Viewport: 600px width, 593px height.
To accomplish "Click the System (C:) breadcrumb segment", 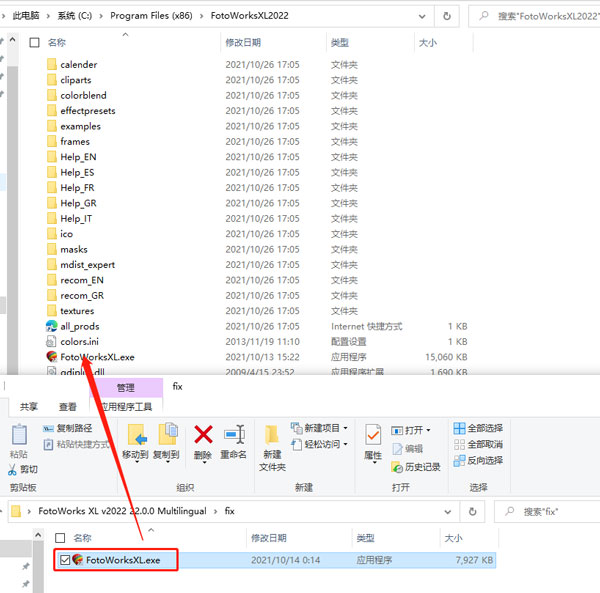I will point(75,16).
